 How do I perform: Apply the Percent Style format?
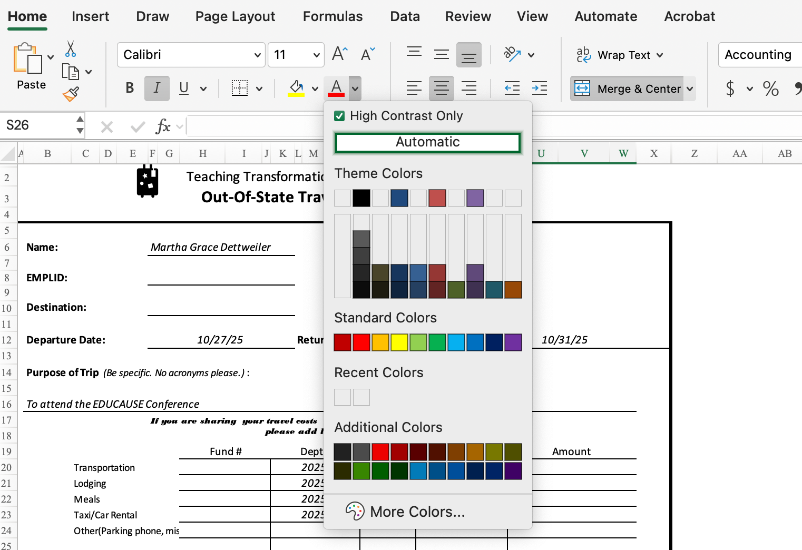[x=771, y=88]
